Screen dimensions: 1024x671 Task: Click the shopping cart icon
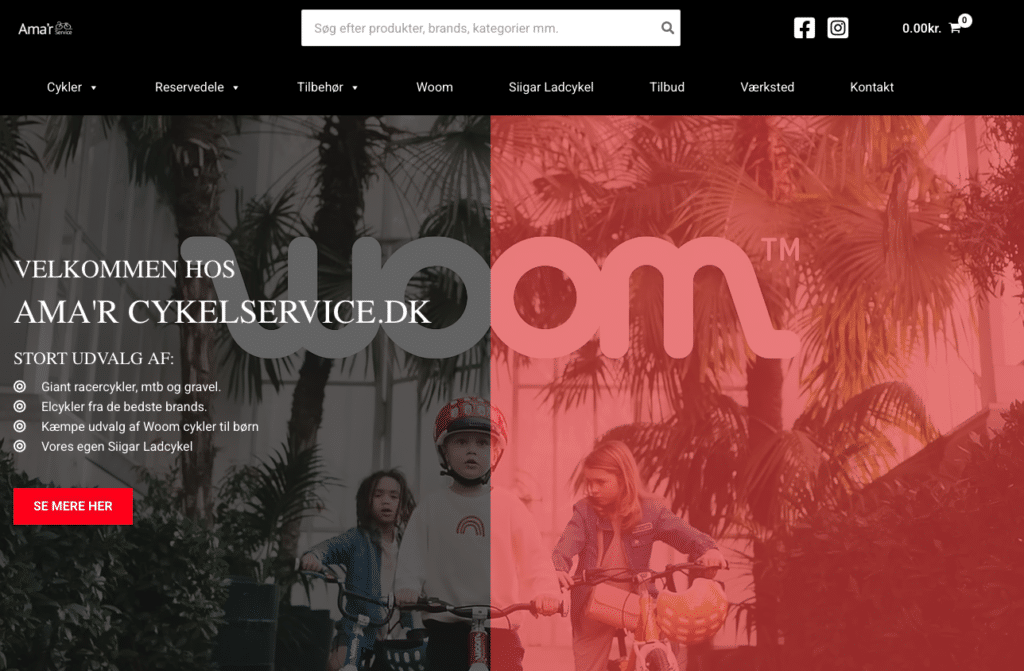[955, 28]
